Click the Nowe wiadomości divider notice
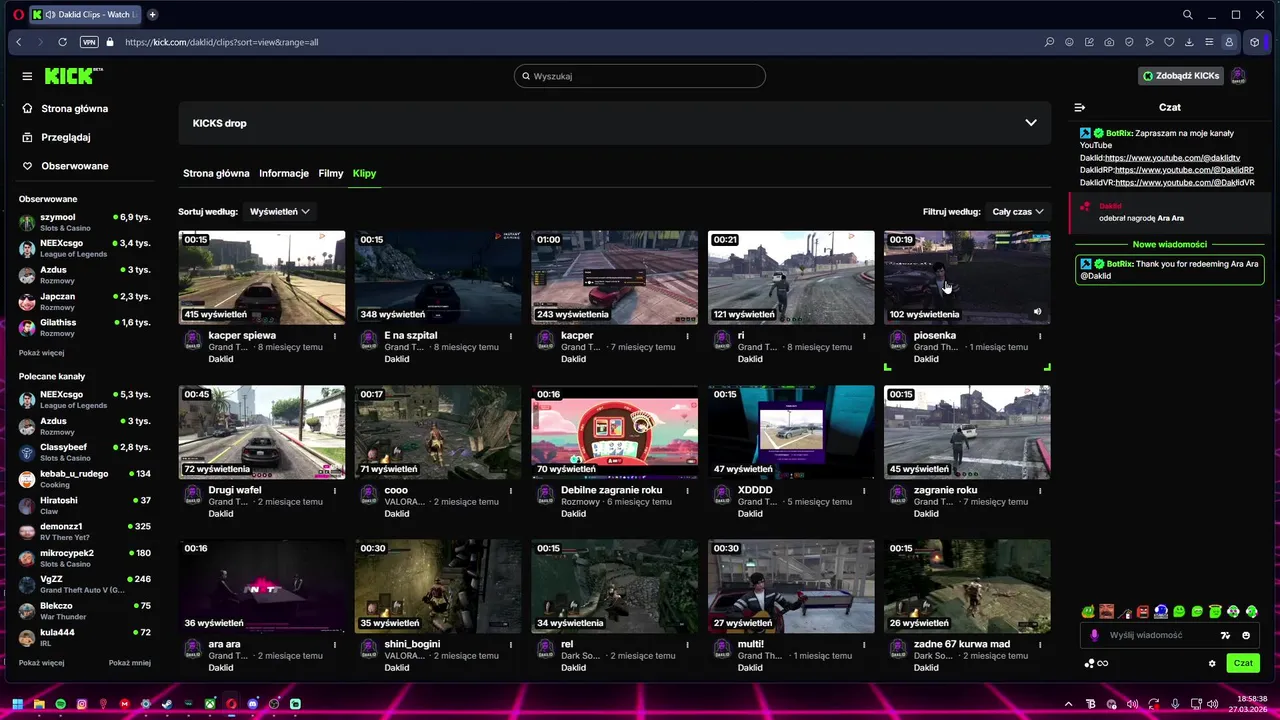Viewport: 1280px width, 720px height. [x=1169, y=244]
